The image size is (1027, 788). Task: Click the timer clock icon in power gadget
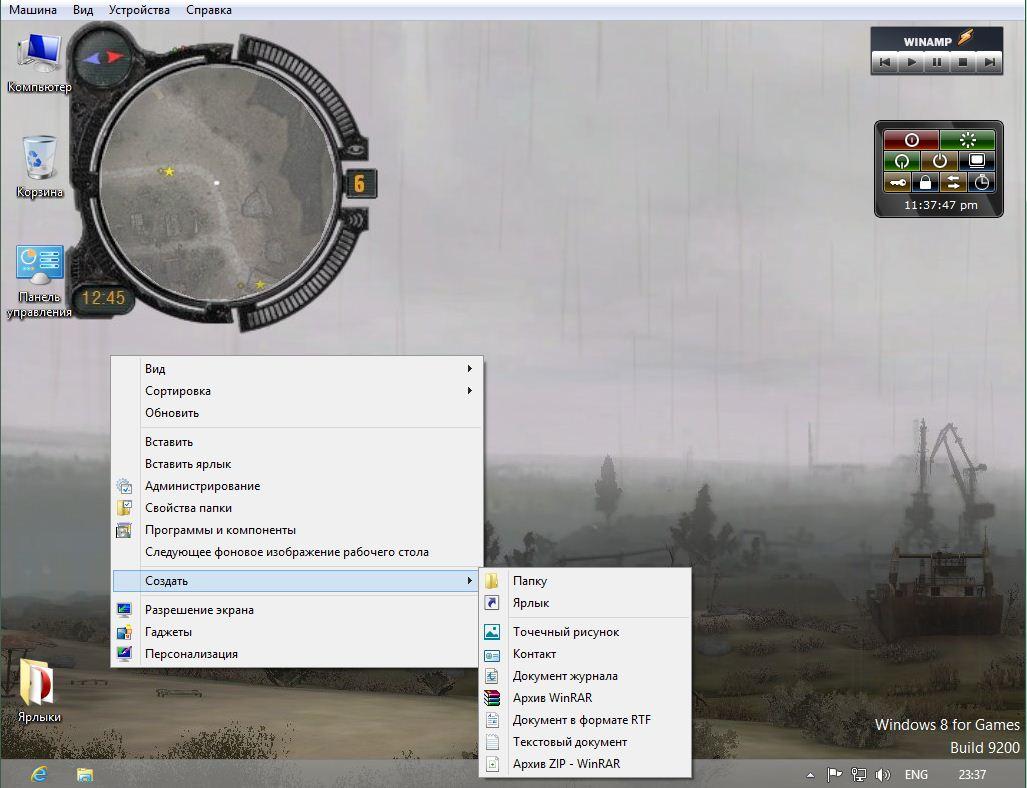(981, 182)
